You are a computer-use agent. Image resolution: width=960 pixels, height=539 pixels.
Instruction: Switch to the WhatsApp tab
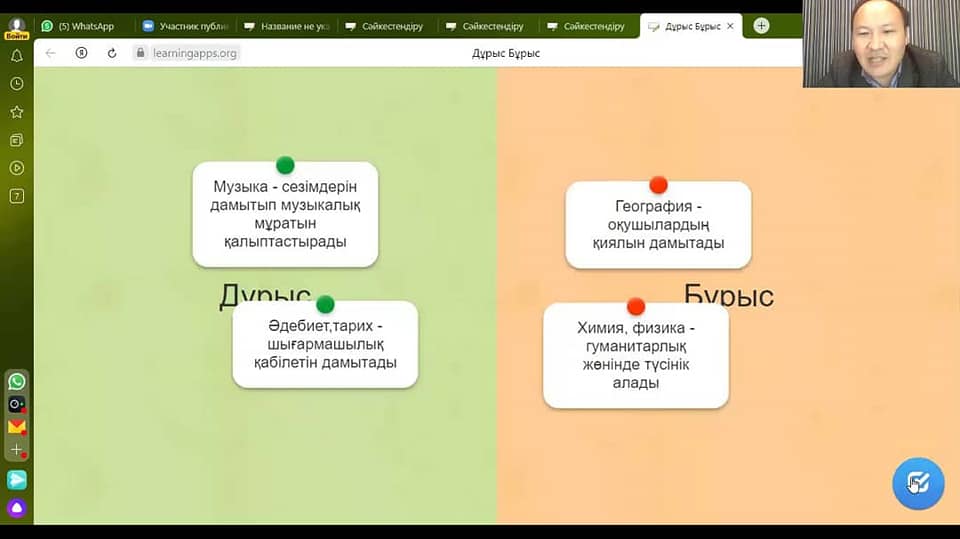point(85,26)
